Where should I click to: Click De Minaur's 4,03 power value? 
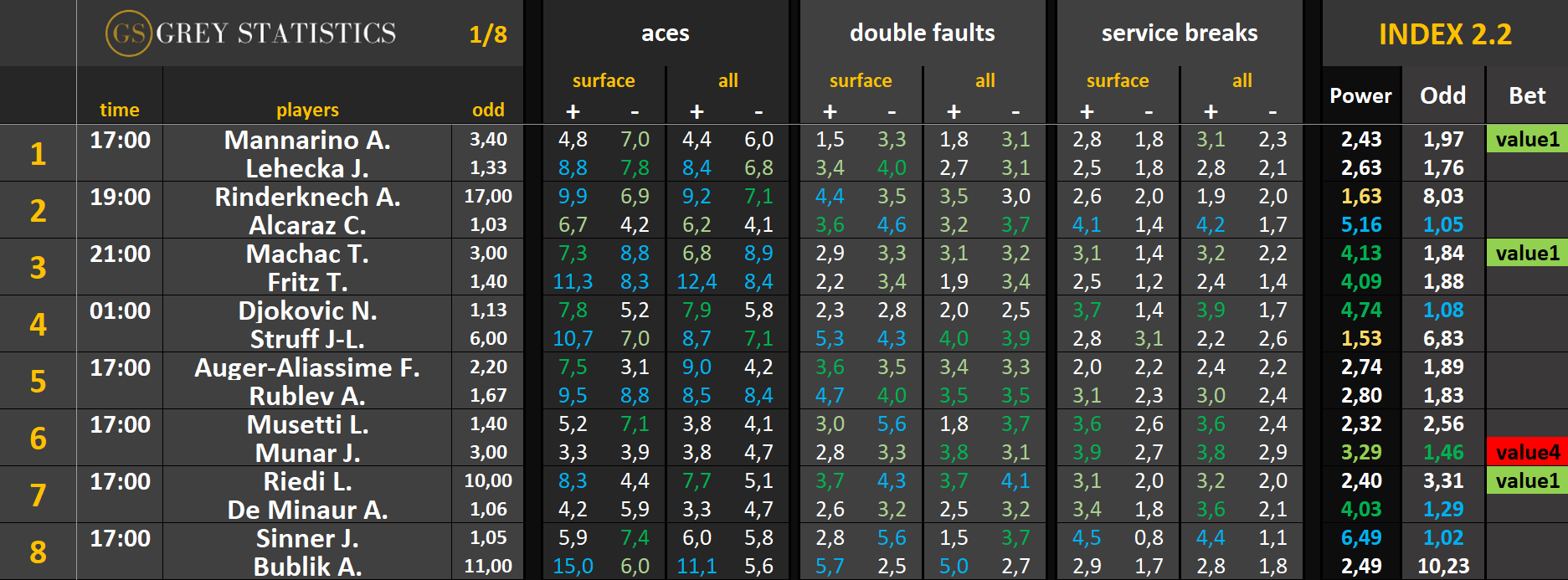pos(1361,509)
